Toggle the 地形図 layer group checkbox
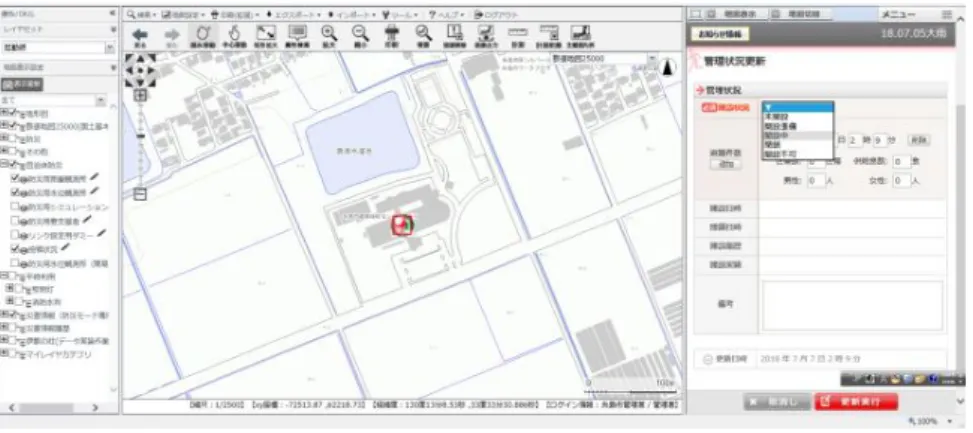973x433 pixels. click(x=12, y=114)
